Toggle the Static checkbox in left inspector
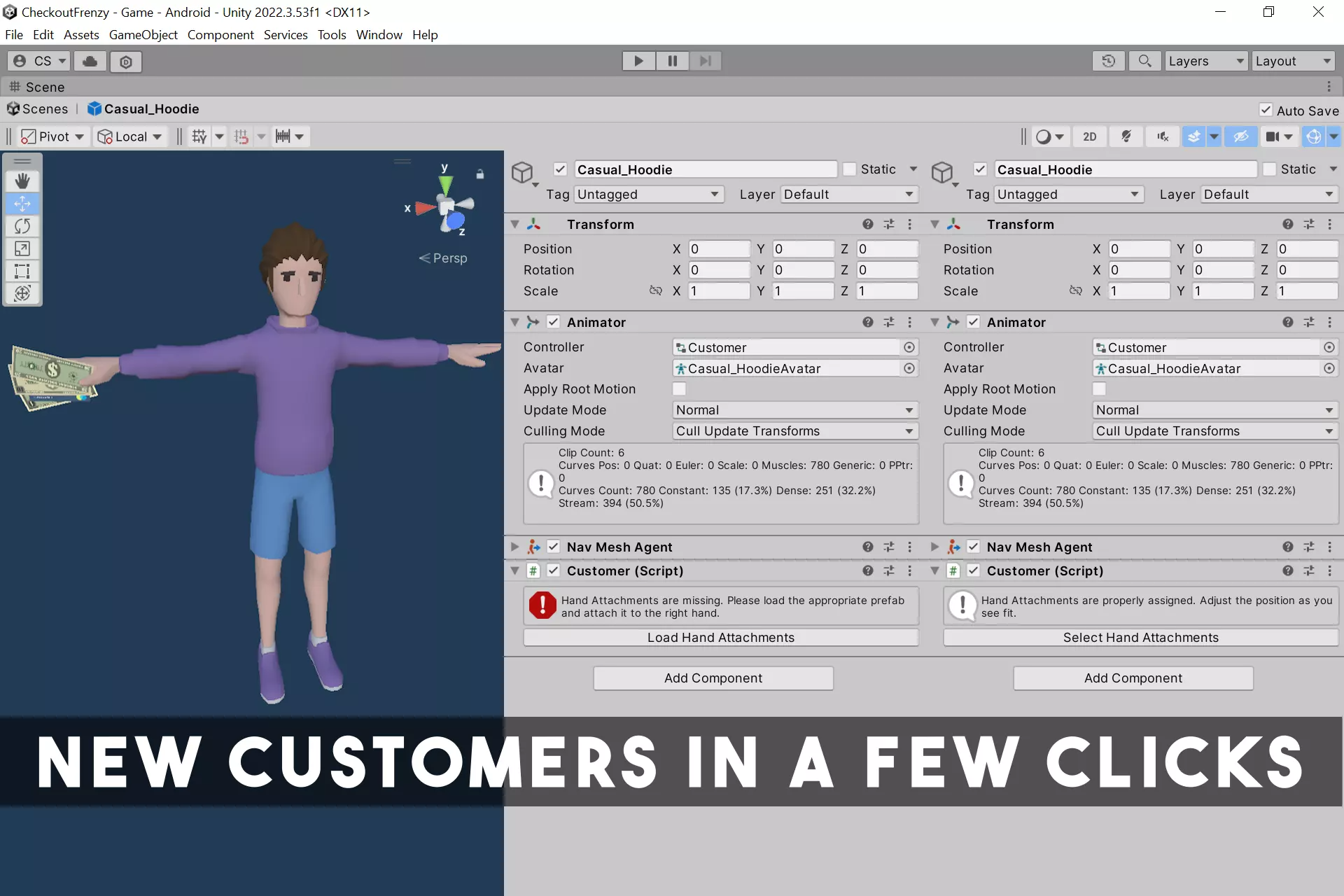The image size is (1344, 896). pyautogui.click(x=849, y=169)
